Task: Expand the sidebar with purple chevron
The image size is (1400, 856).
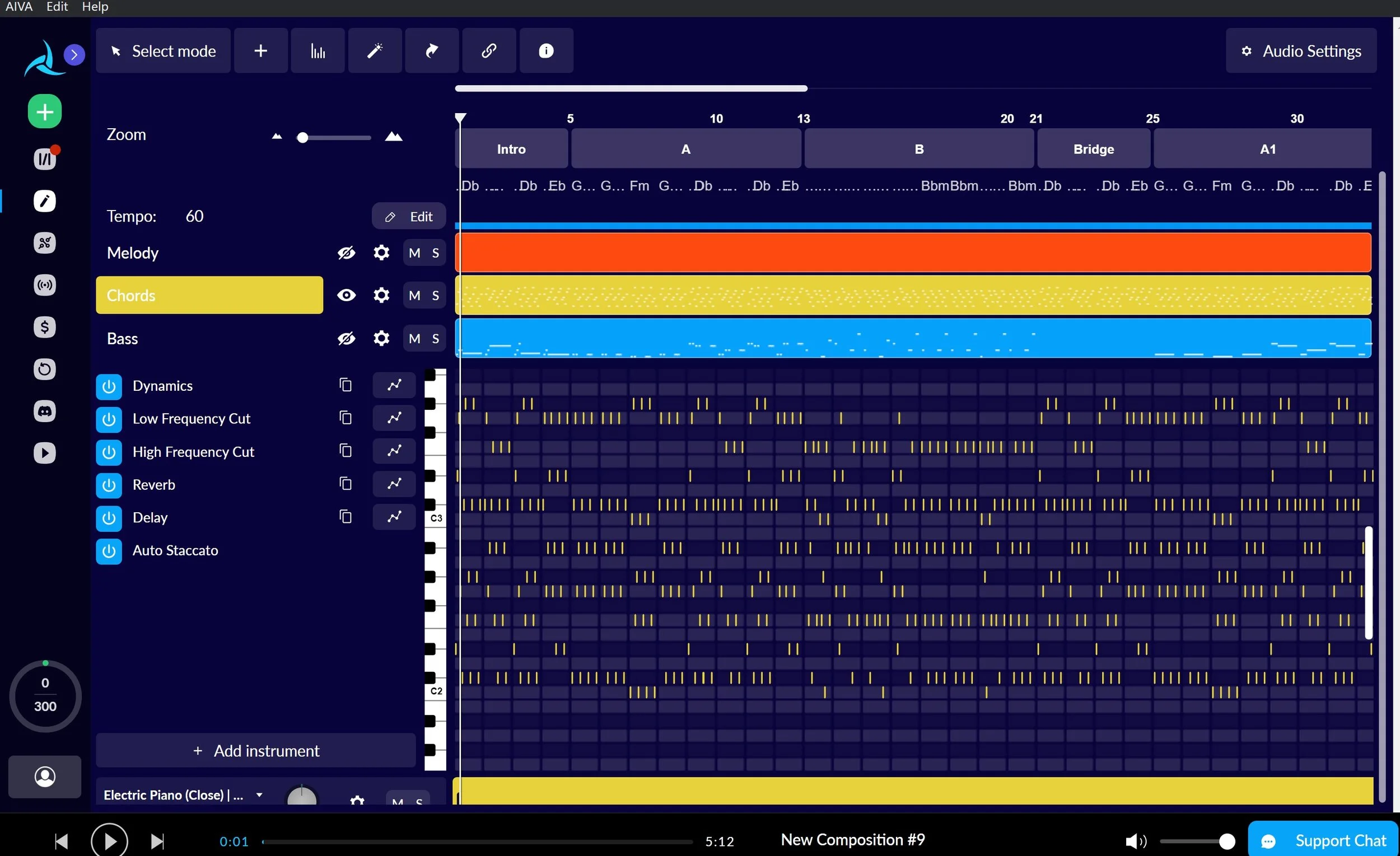Action: tap(74, 54)
